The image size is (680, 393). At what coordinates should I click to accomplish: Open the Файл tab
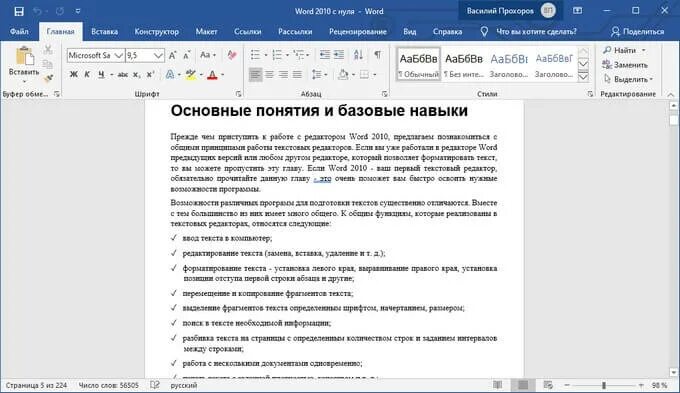pyautogui.click(x=19, y=32)
